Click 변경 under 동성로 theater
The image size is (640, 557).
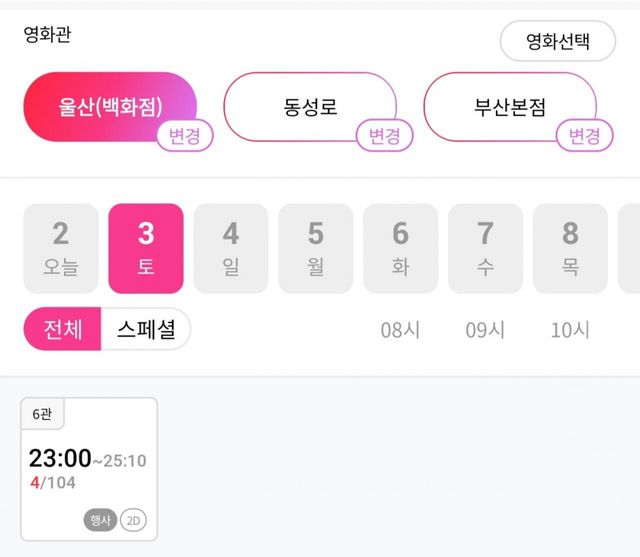[x=385, y=136]
